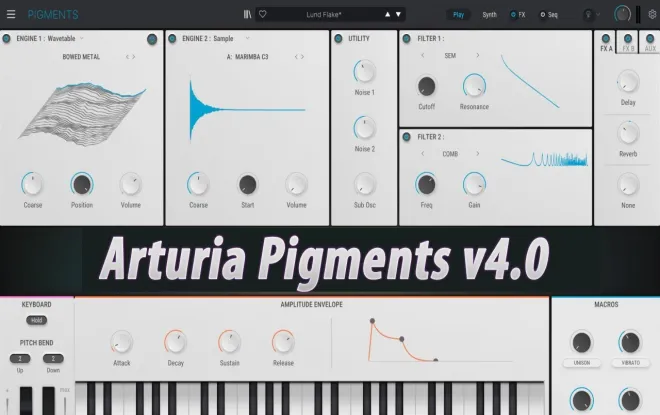Click the Sub Osc knob
Image resolution: width=660 pixels, height=415 pixels.
(365, 184)
